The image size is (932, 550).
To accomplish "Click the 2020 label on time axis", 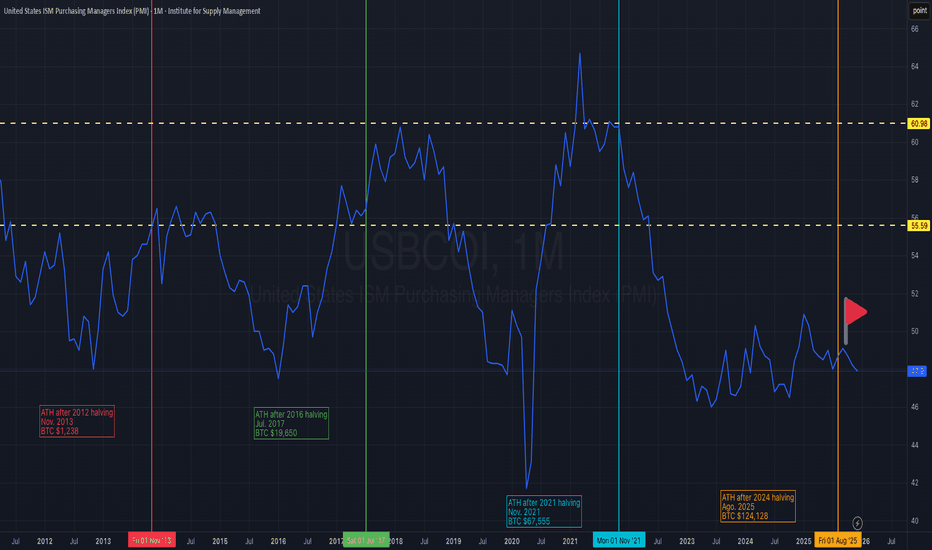I will [511, 540].
